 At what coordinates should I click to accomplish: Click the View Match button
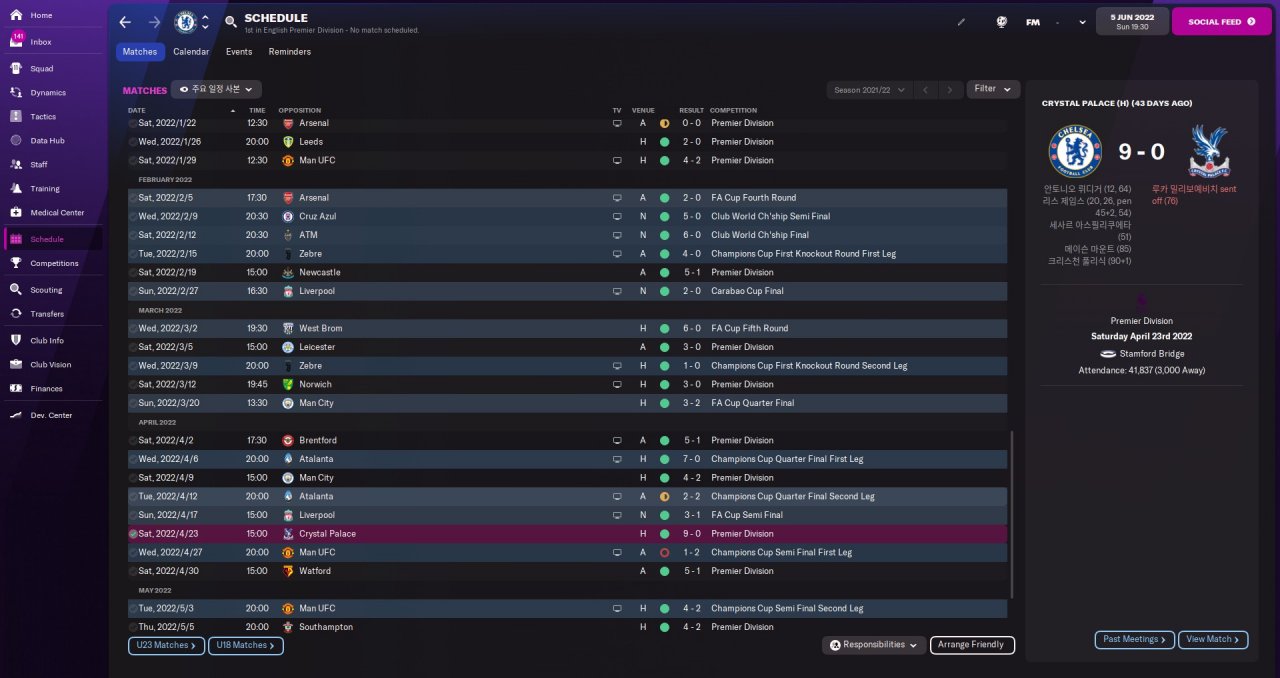1212,640
